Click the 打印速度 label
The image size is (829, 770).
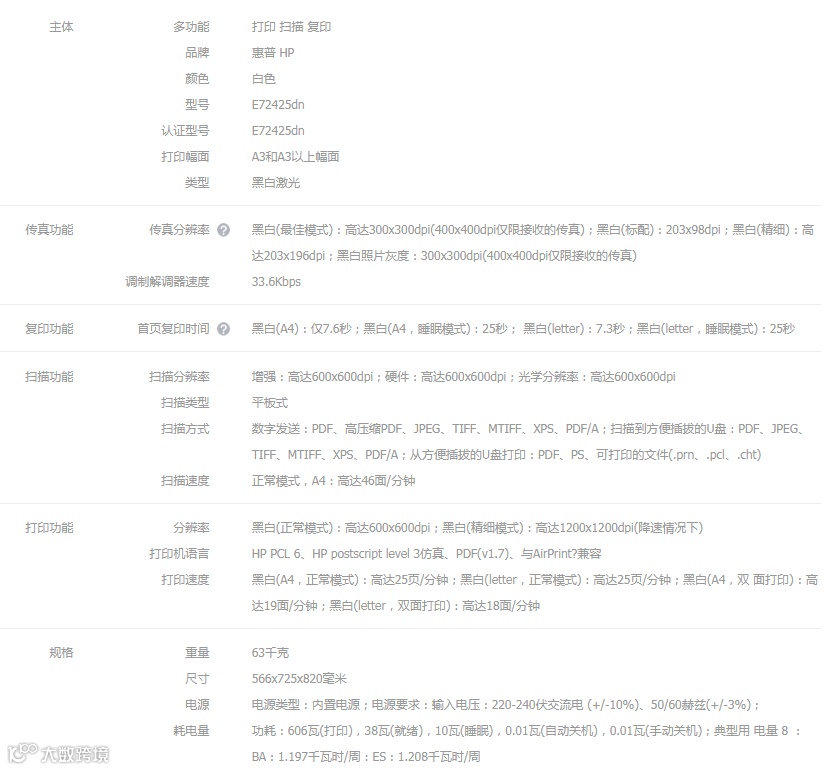point(185,580)
